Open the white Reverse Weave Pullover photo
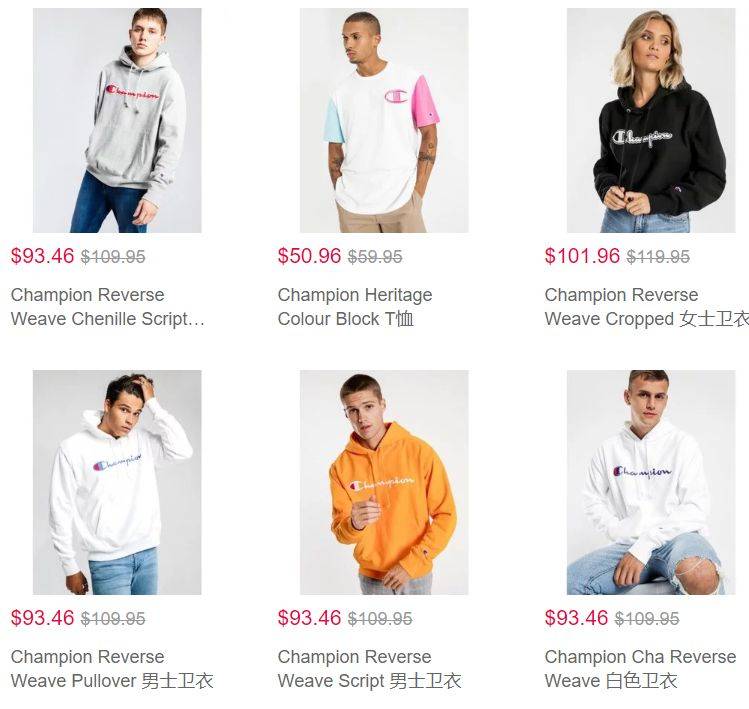Image resolution: width=749 pixels, height=709 pixels. point(117,482)
